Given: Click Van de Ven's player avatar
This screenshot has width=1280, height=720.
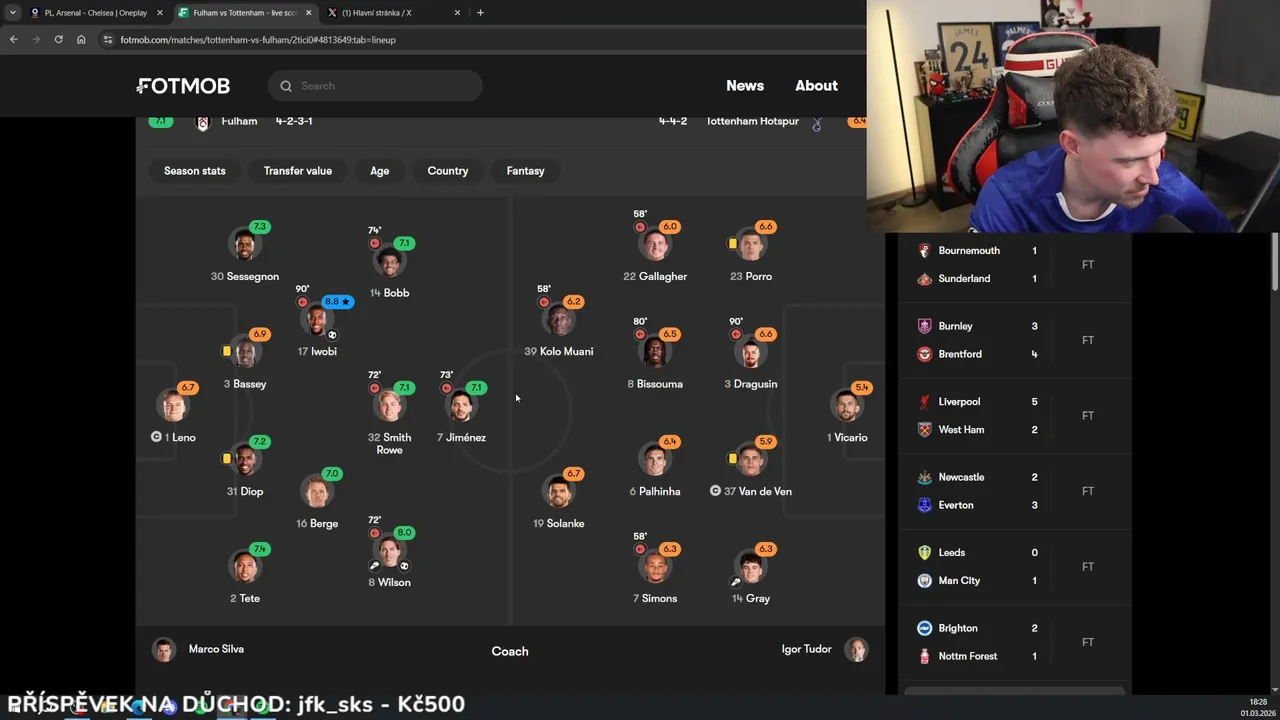Looking at the screenshot, I should 751,460.
